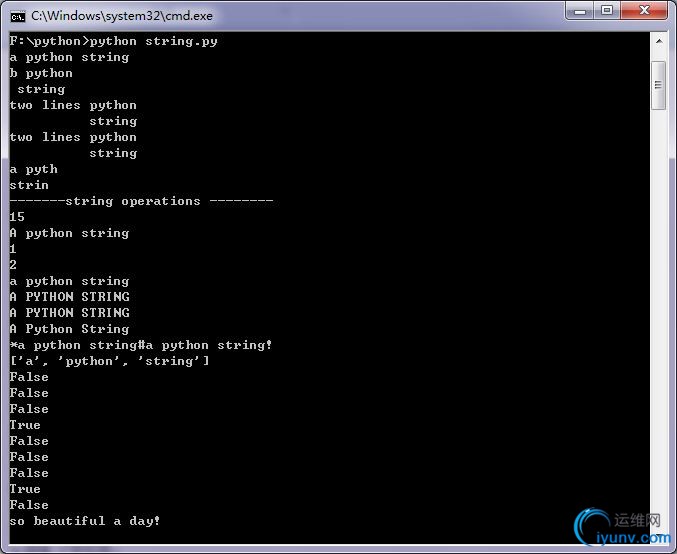
Task: Click the 'a pyth' output line
Action: click(x=34, y=169)
